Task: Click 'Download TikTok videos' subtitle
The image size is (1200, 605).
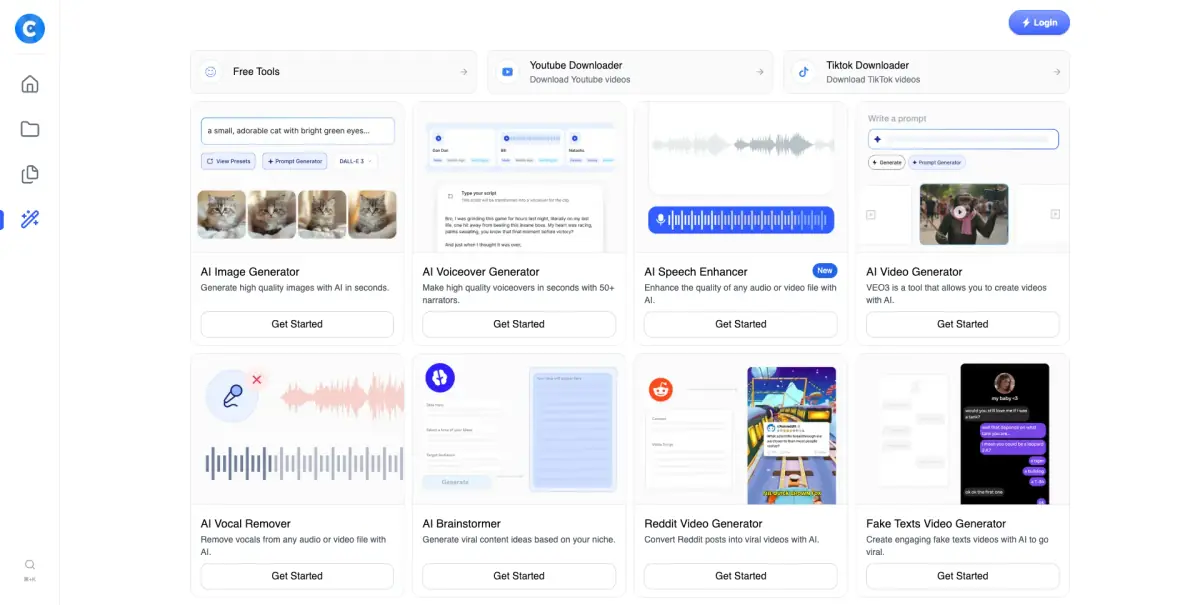Action: pyautogui.click(x=873, y=80)
